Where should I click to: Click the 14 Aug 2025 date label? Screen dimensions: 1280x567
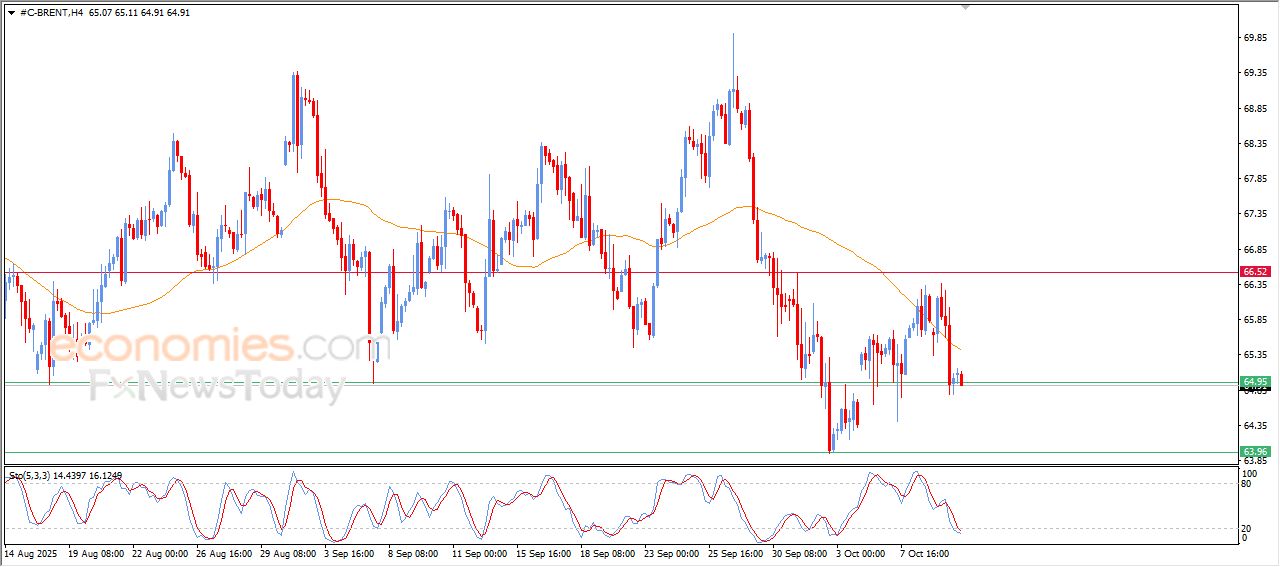coord(32,552)
